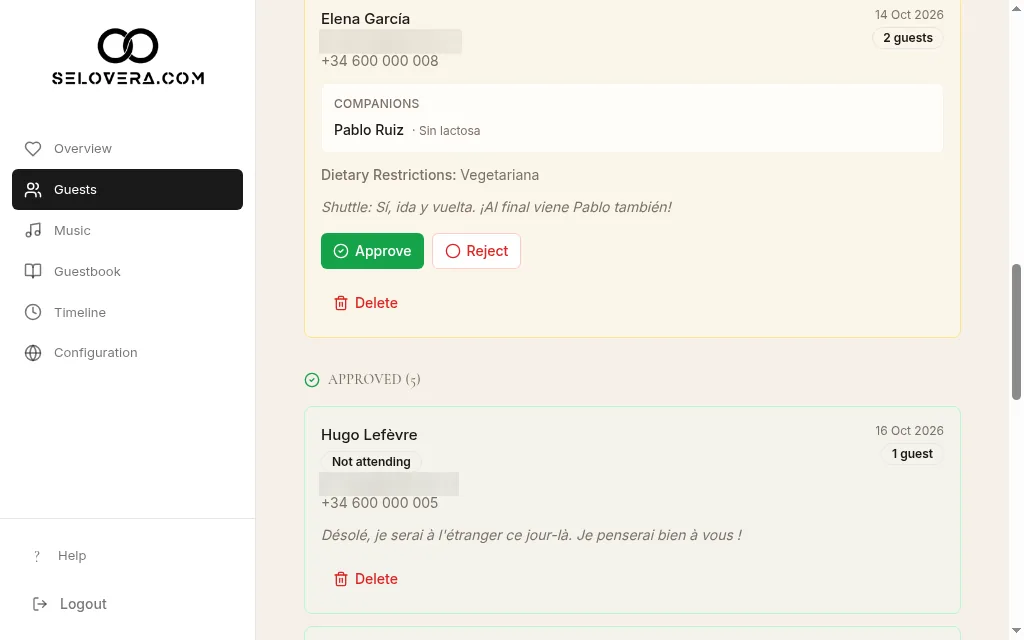The image size is (1024, 640).
Task: Click the Help question mark icon
Action: (37, 556)
